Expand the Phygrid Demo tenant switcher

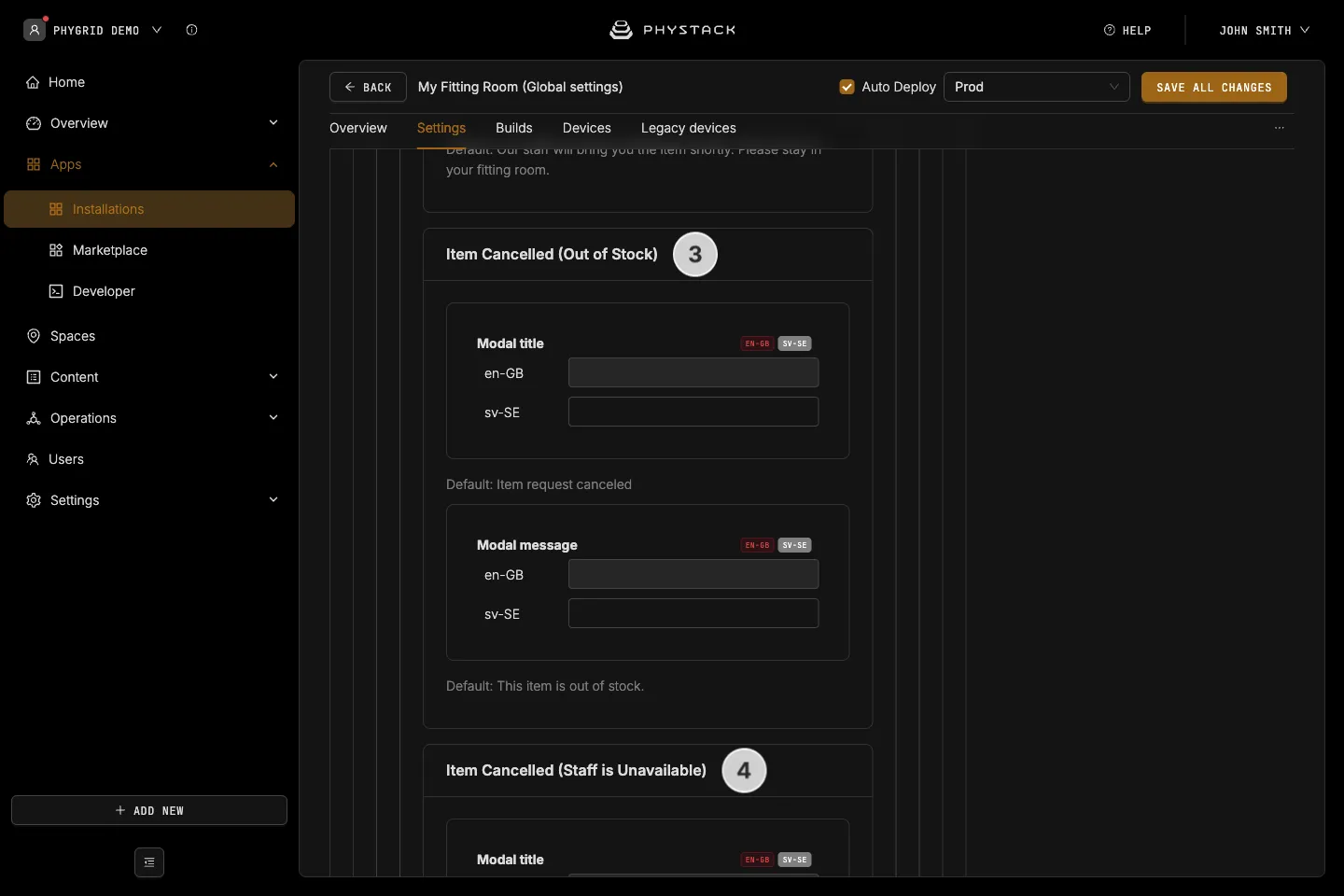click(157, 30)
